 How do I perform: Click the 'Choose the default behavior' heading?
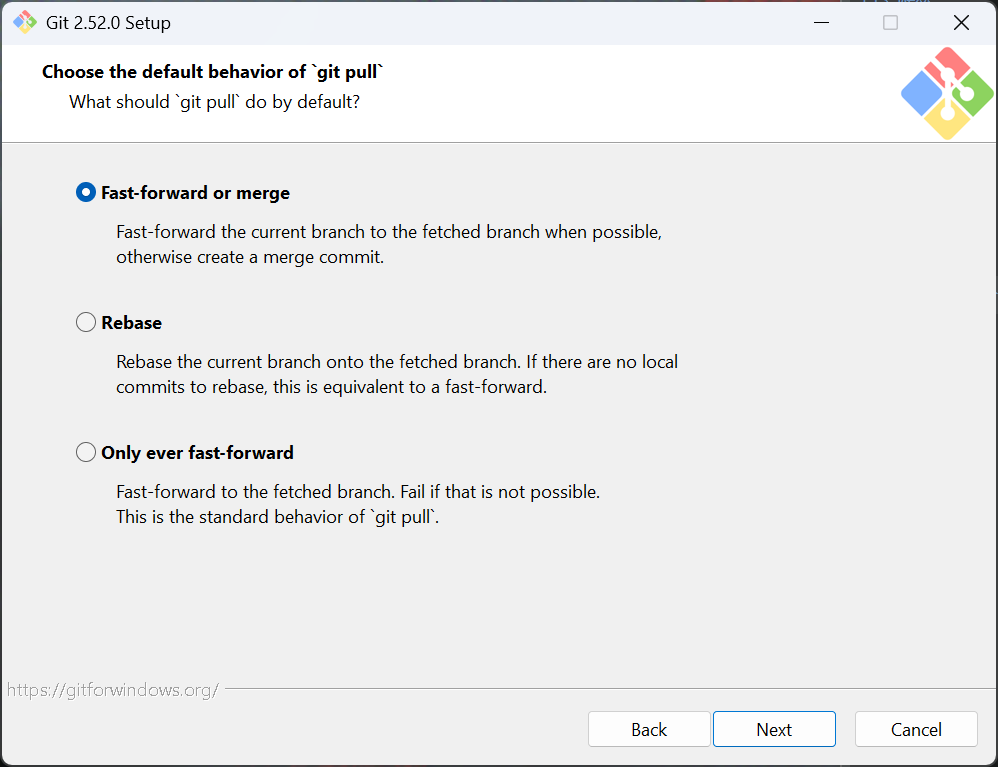pos(213,72)
